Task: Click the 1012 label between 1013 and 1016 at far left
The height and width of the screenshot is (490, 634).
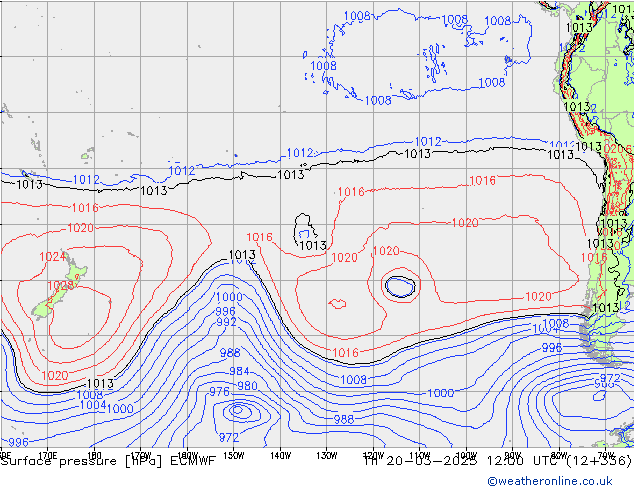Action: coord(86,180)
